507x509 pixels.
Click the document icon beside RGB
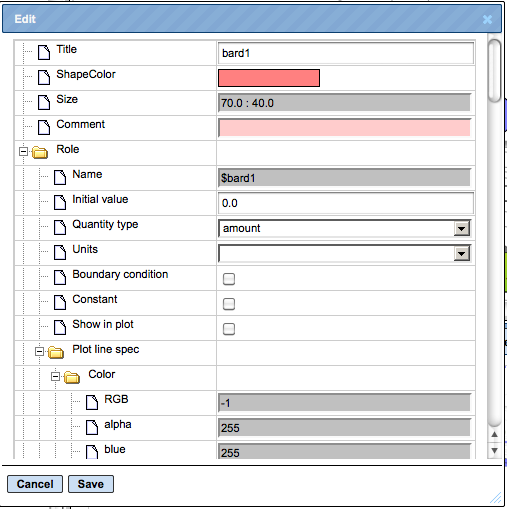(x=92, y=402)
